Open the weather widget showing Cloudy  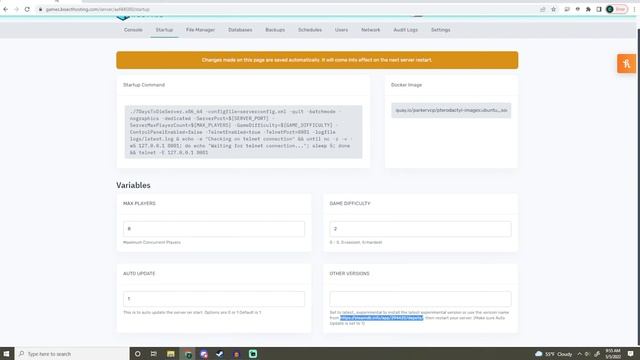[553, 354]
